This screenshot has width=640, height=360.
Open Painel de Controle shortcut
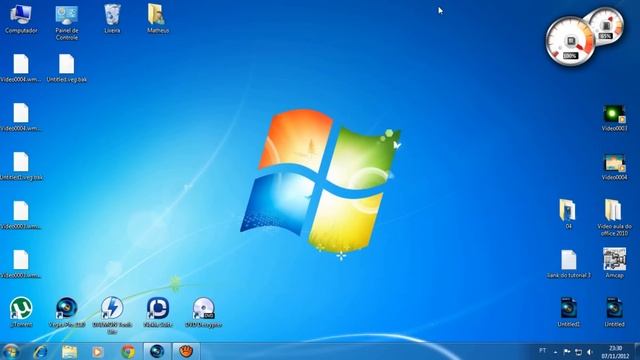point(67,22)
